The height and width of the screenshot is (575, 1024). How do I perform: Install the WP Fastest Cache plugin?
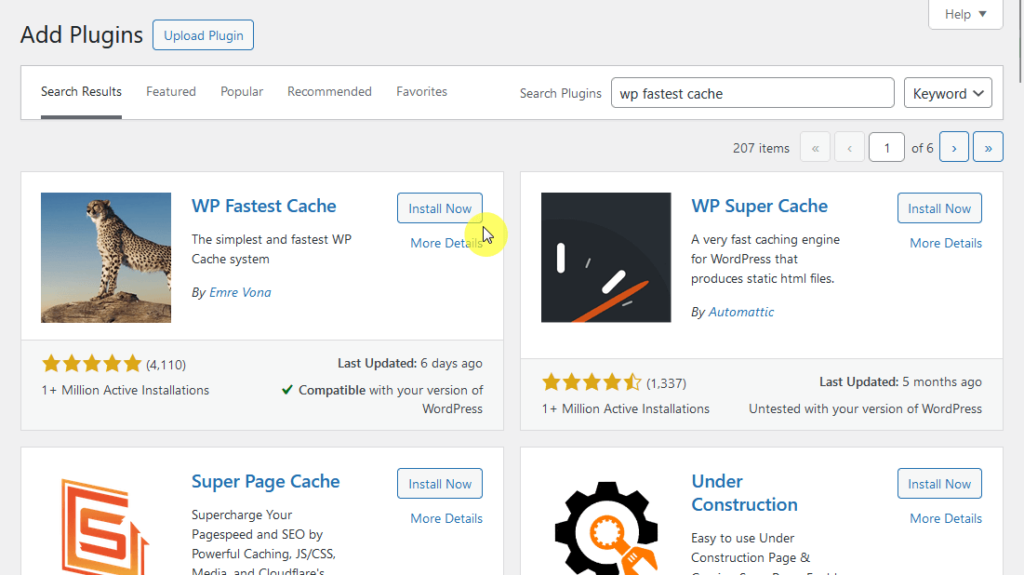click(440, 208)
